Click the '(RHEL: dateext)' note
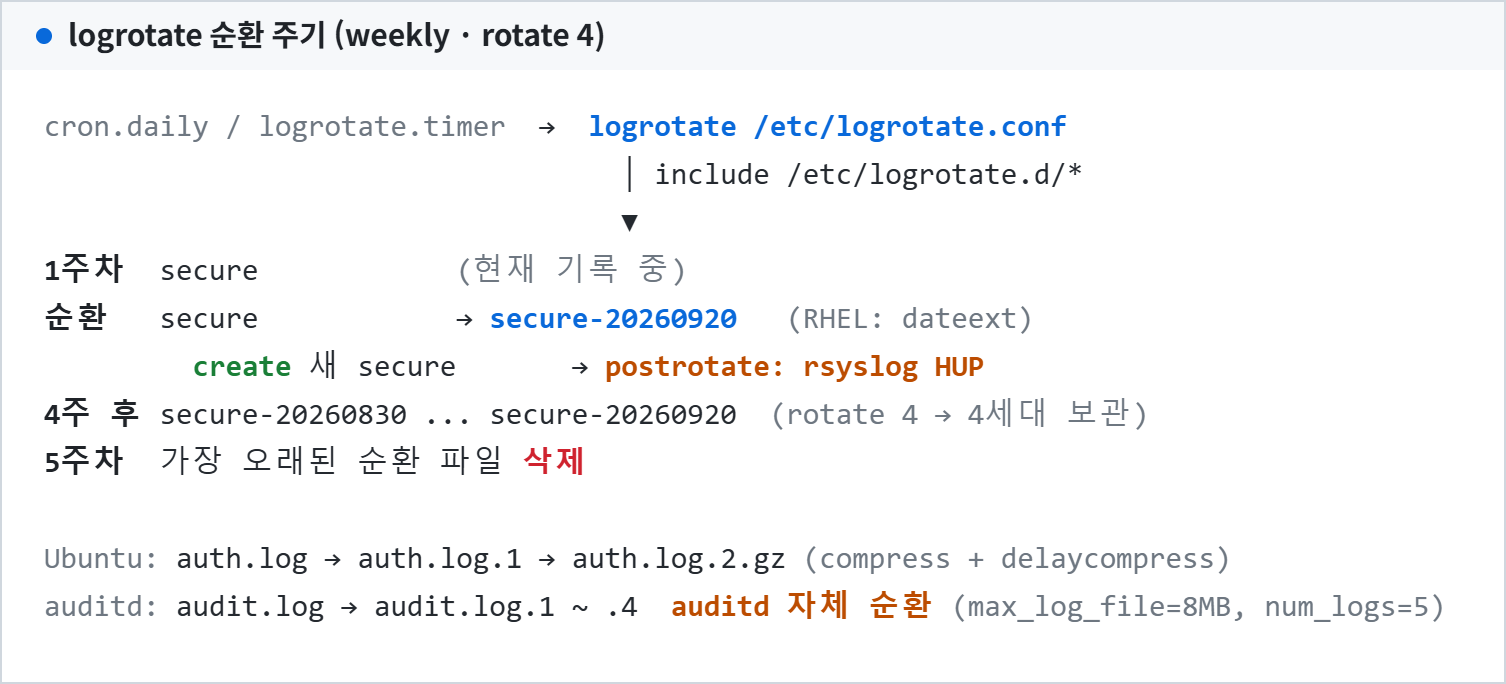 click(910, 319)
